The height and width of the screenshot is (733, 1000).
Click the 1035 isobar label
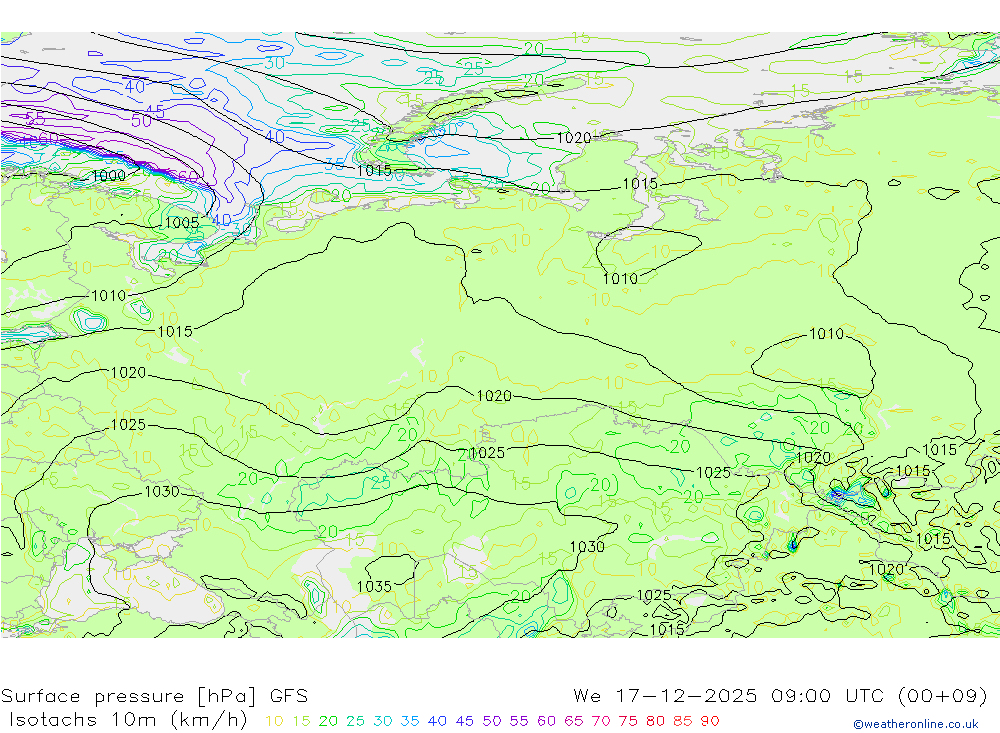pyautogui.click(x=374, y=586)
